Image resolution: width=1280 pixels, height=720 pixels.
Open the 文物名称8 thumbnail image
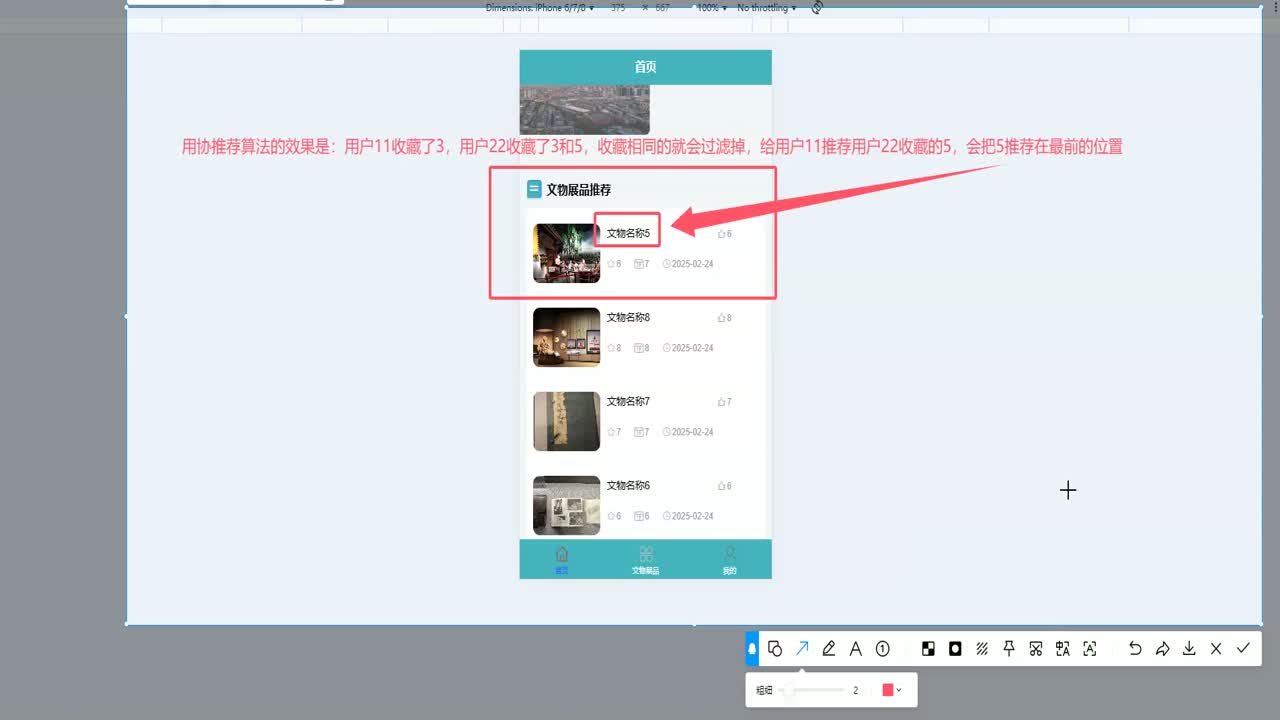pos(566,337)
